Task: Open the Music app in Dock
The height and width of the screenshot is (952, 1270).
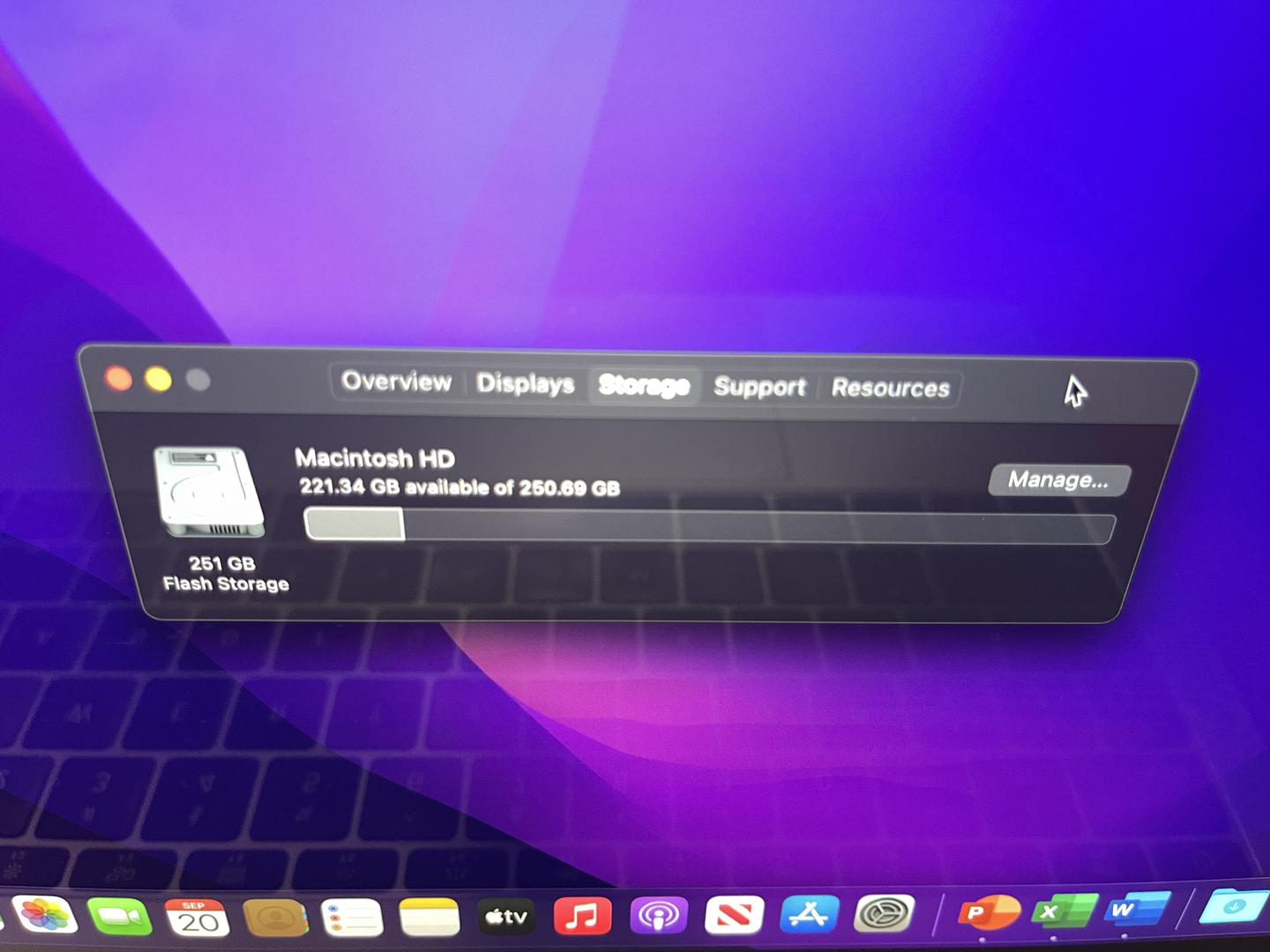Action: (x=582, y=917)
